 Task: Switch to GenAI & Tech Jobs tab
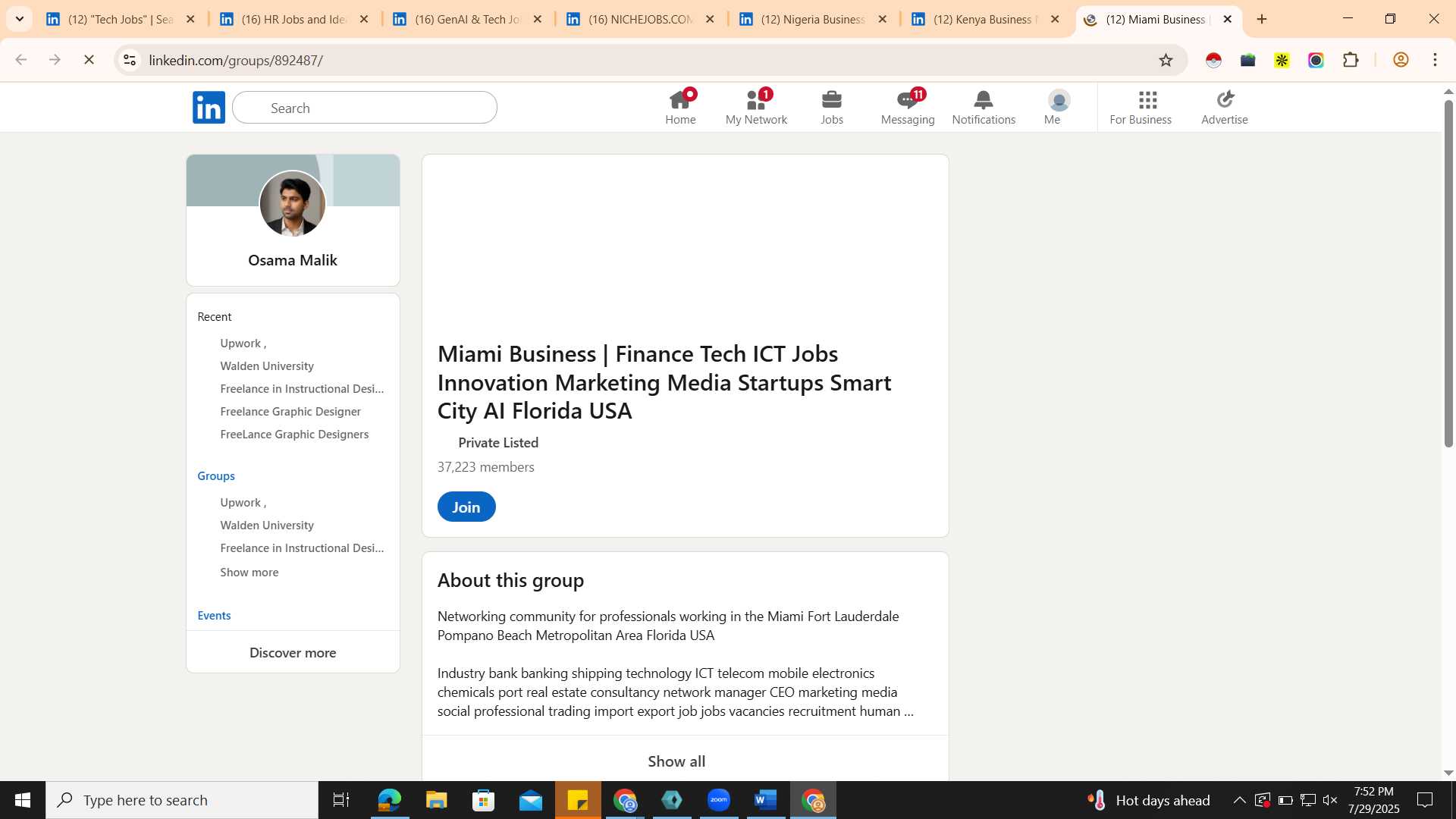pyautogui.click(x=468, y=19)
